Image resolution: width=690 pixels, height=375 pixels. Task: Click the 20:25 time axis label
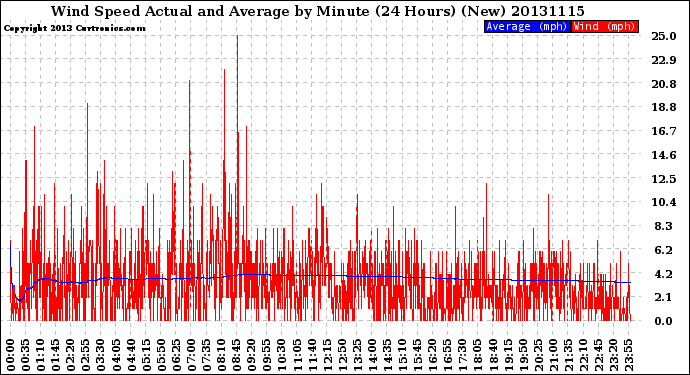(x=538, y=355)
